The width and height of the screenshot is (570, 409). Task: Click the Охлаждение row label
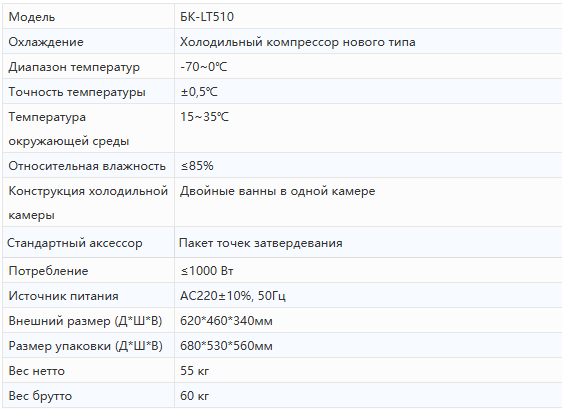coord(46,42)
